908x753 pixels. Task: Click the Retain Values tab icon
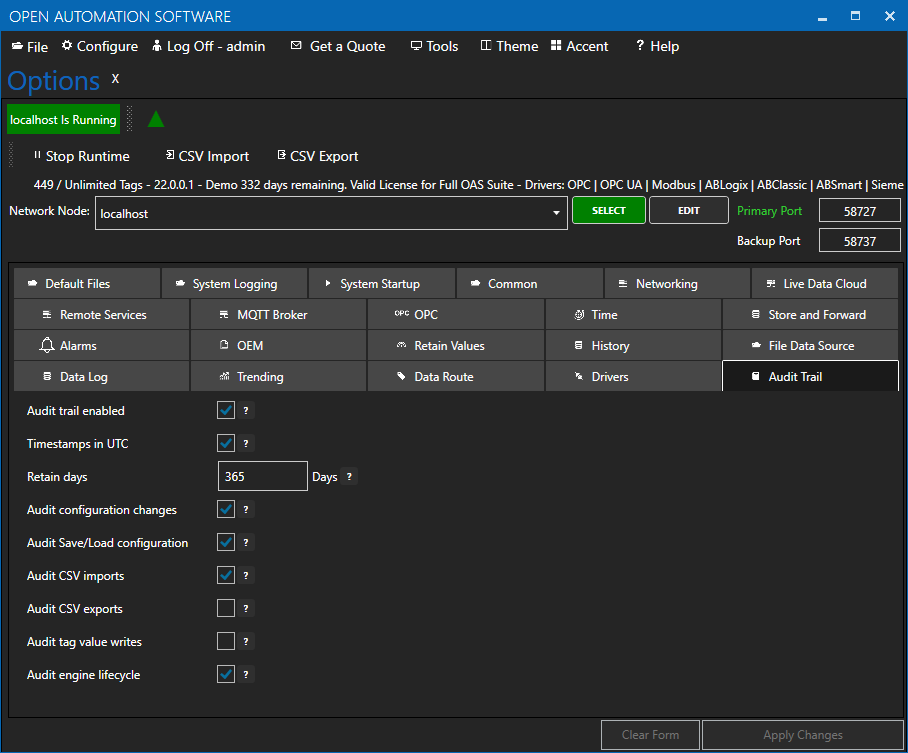(x=401, y=345)
